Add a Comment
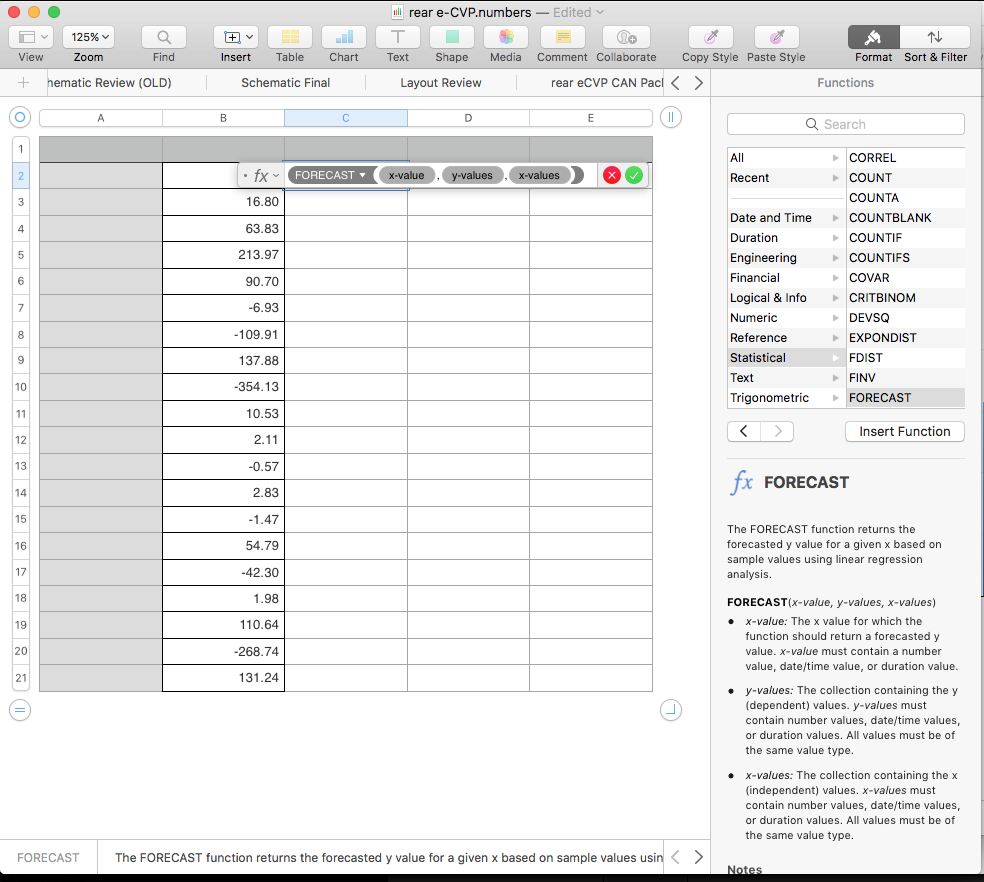 (x=562, y=38)
